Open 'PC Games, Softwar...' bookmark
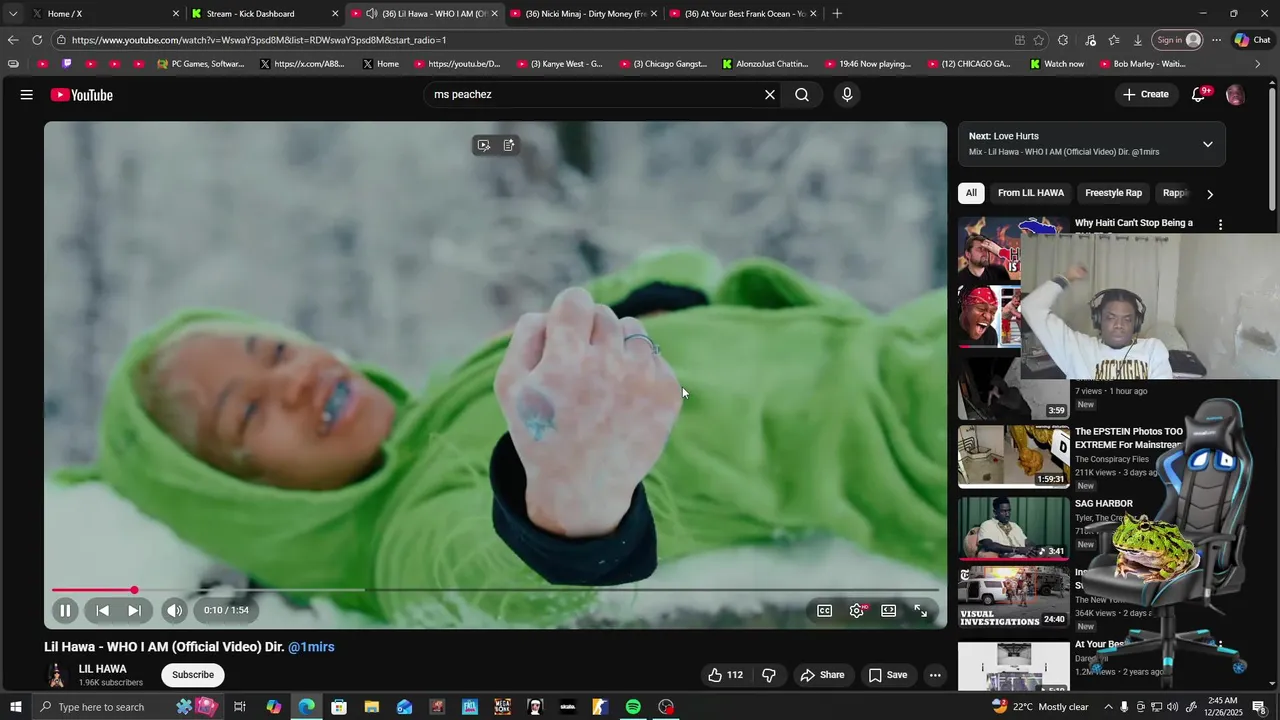Screen dimensions: 1280x720 tap(201, 64)
